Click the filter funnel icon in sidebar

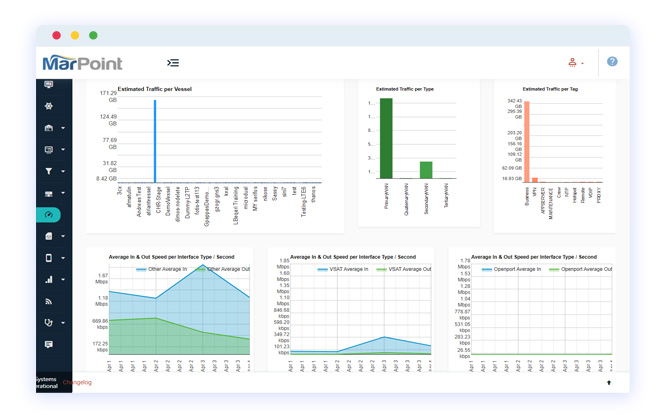[48, 172]
